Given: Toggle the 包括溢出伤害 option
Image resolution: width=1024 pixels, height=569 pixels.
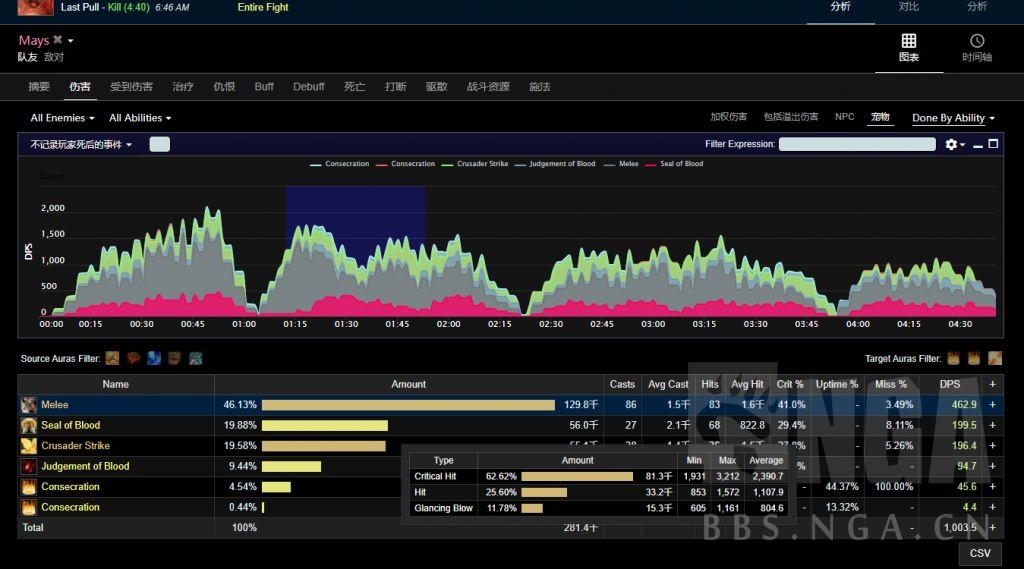Looking at the screenshot, I should 791,117.
